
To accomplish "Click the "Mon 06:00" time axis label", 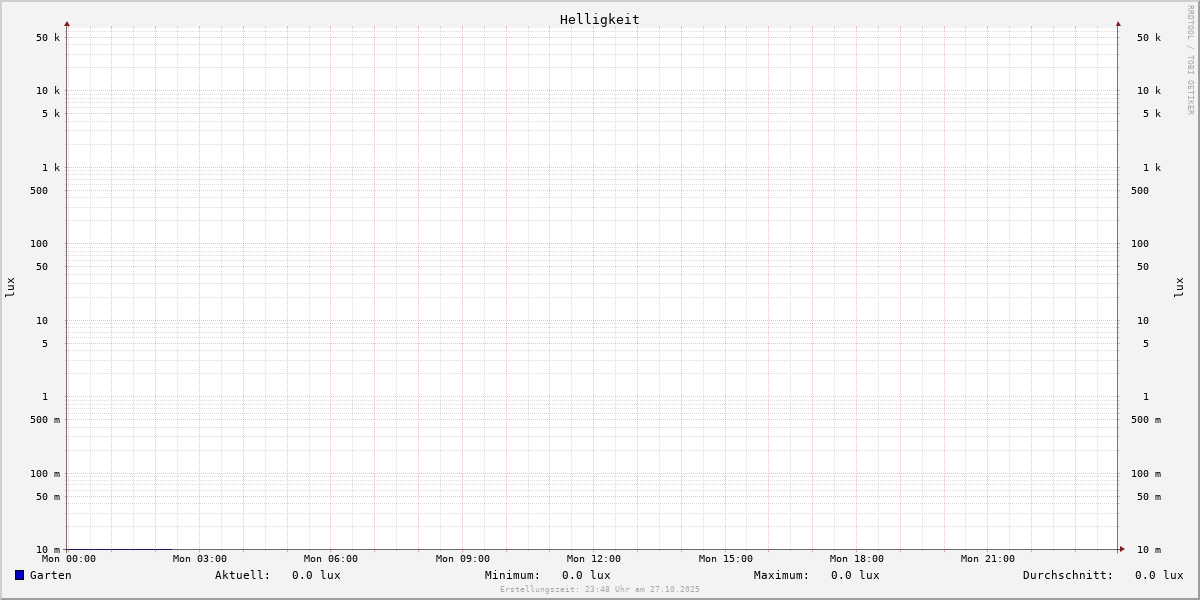I will (331, 559).
